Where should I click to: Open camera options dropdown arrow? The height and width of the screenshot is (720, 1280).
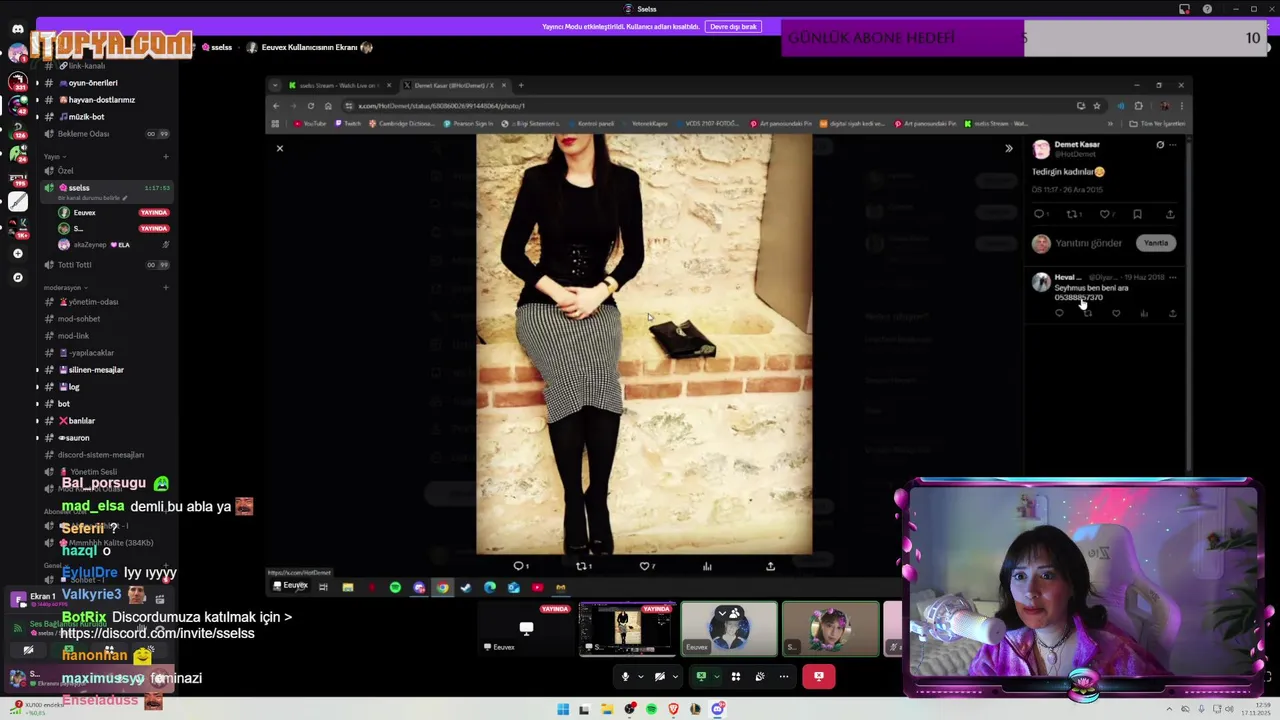pyautogui.click(x=675, y=677)
